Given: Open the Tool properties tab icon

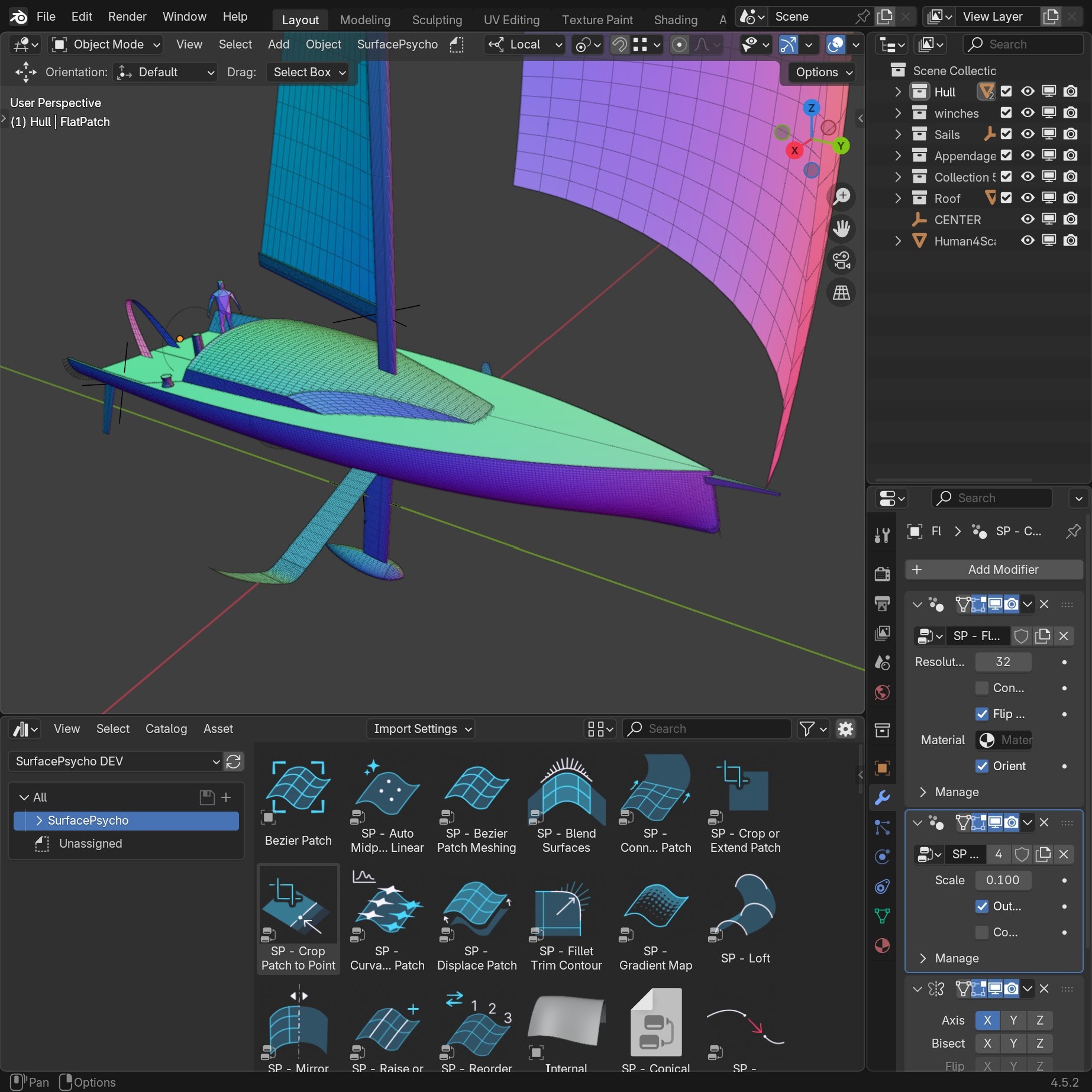Looking at the screenshot, I should pos(882,535).
